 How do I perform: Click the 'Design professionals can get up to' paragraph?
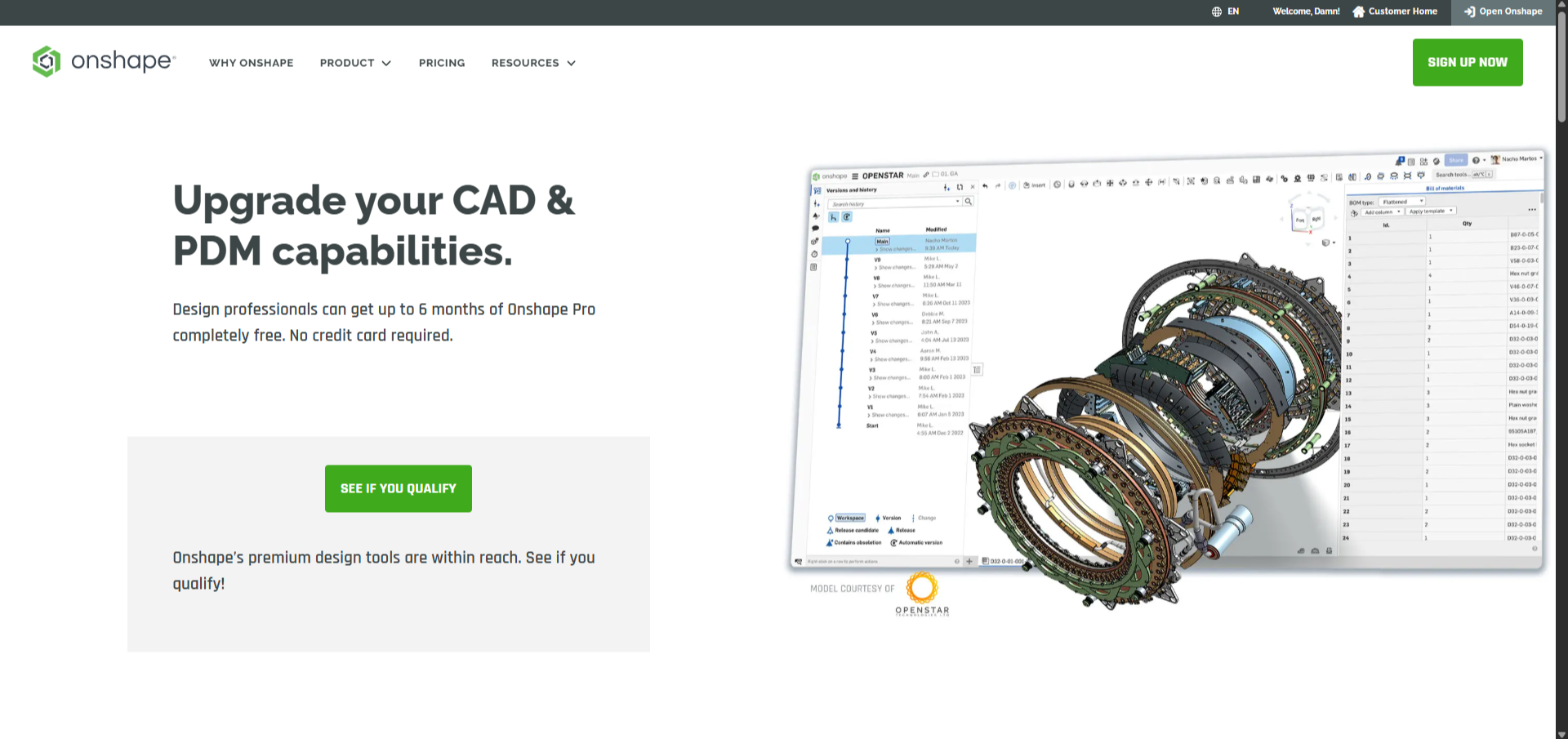384,322
